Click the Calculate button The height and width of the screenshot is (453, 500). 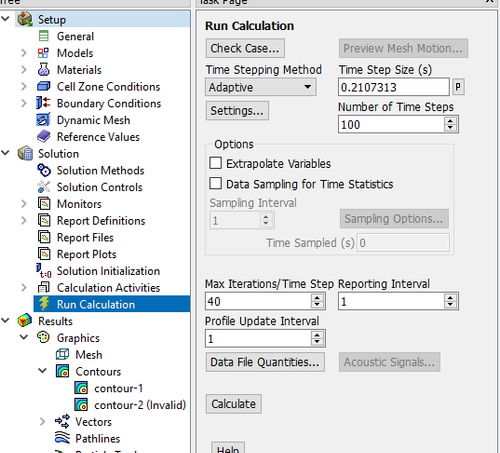(233, 404)
